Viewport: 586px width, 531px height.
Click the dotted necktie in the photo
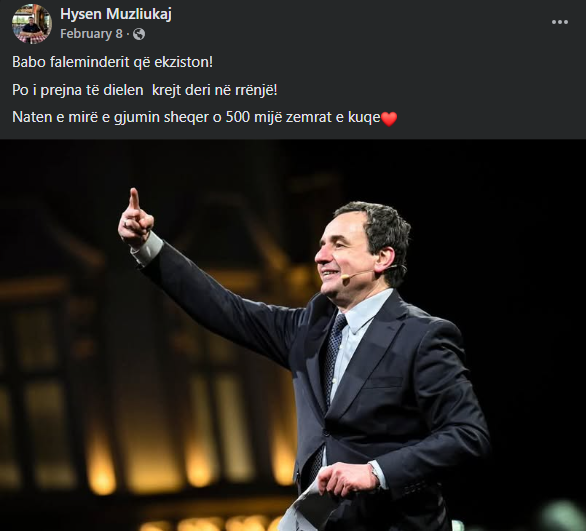[333, 355]
